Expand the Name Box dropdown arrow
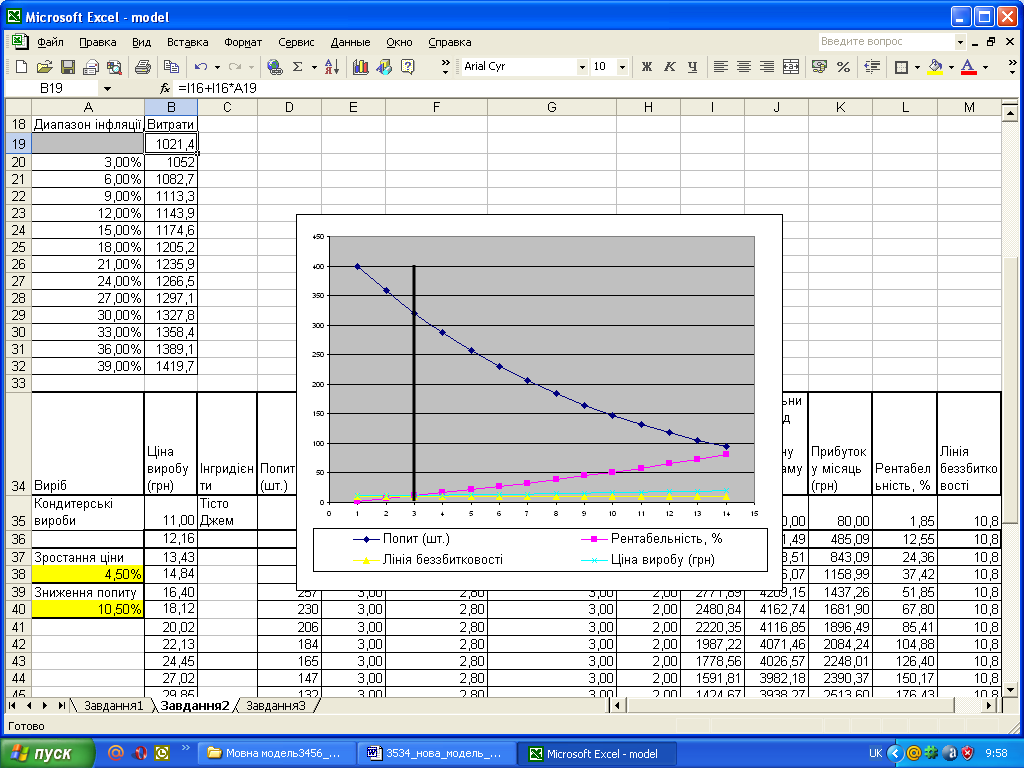The width and height of the screenshot is (1024, 768). tap(107, 88)
